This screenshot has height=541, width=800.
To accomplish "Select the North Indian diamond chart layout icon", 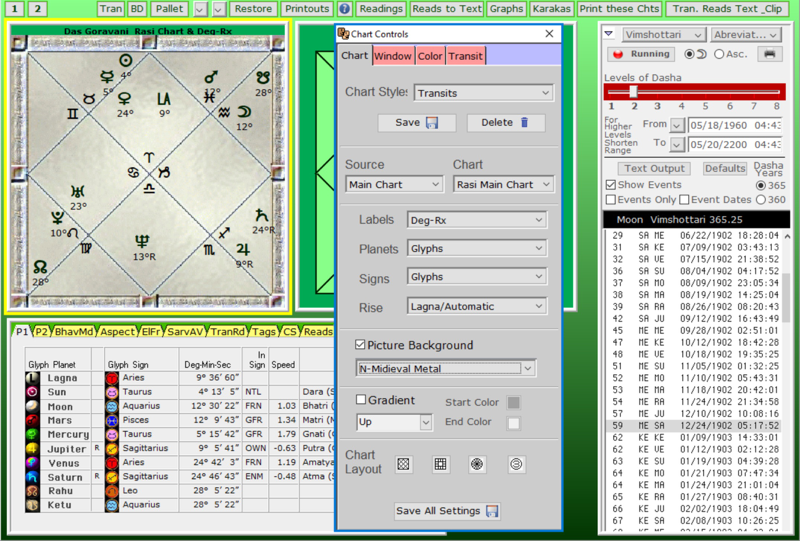I will click(x=404, y=464).
